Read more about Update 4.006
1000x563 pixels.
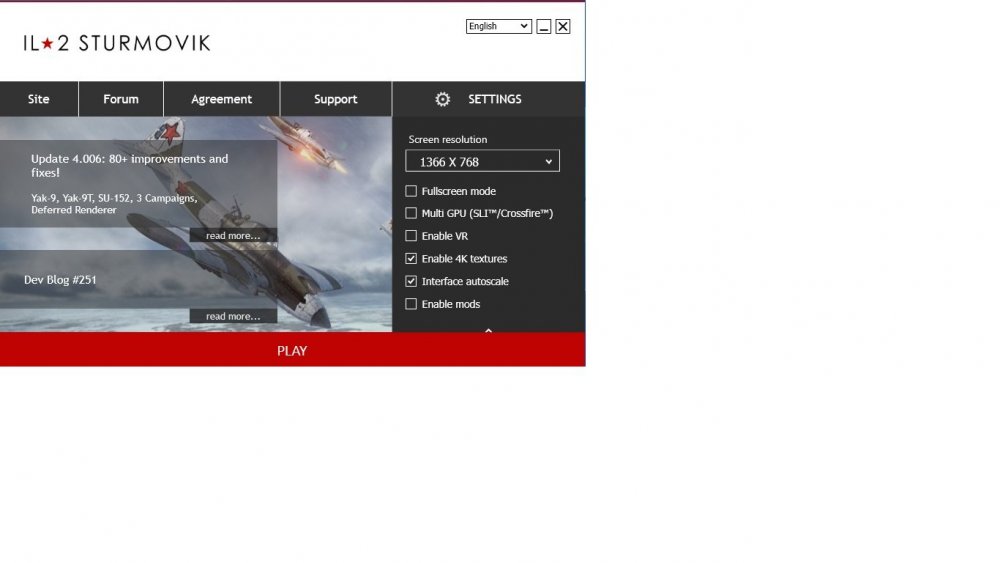233,235
